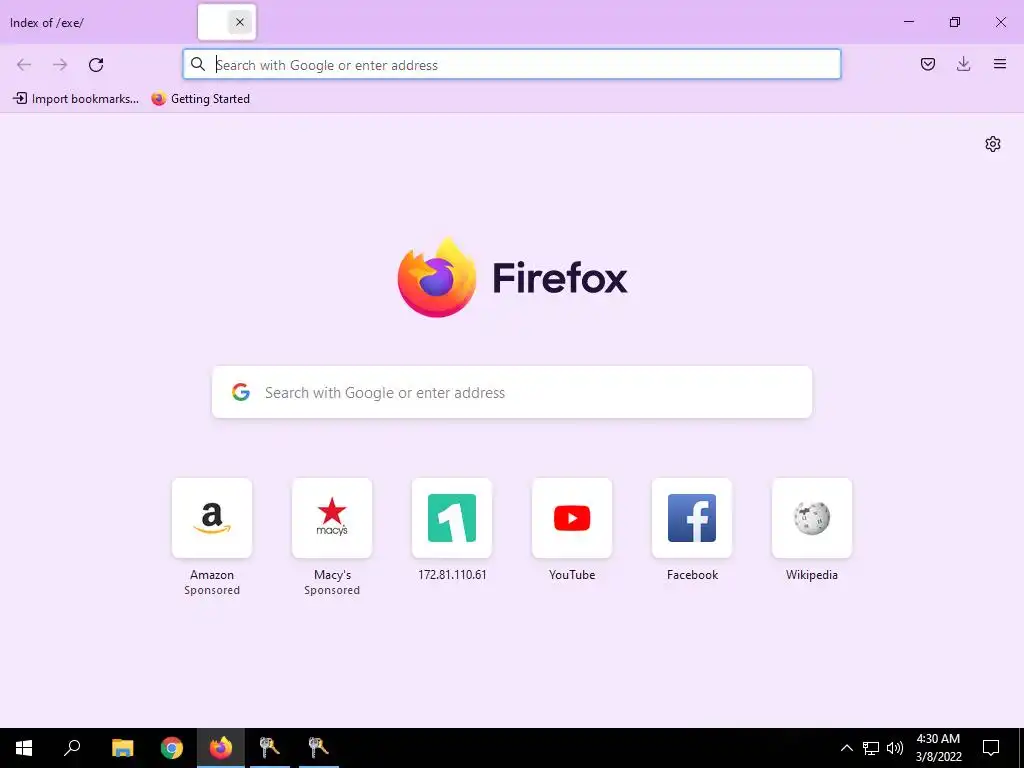This screenshot has height=768, width=1024.
Task: Open the volume control tray icon
Action: (x=895, y=748)
